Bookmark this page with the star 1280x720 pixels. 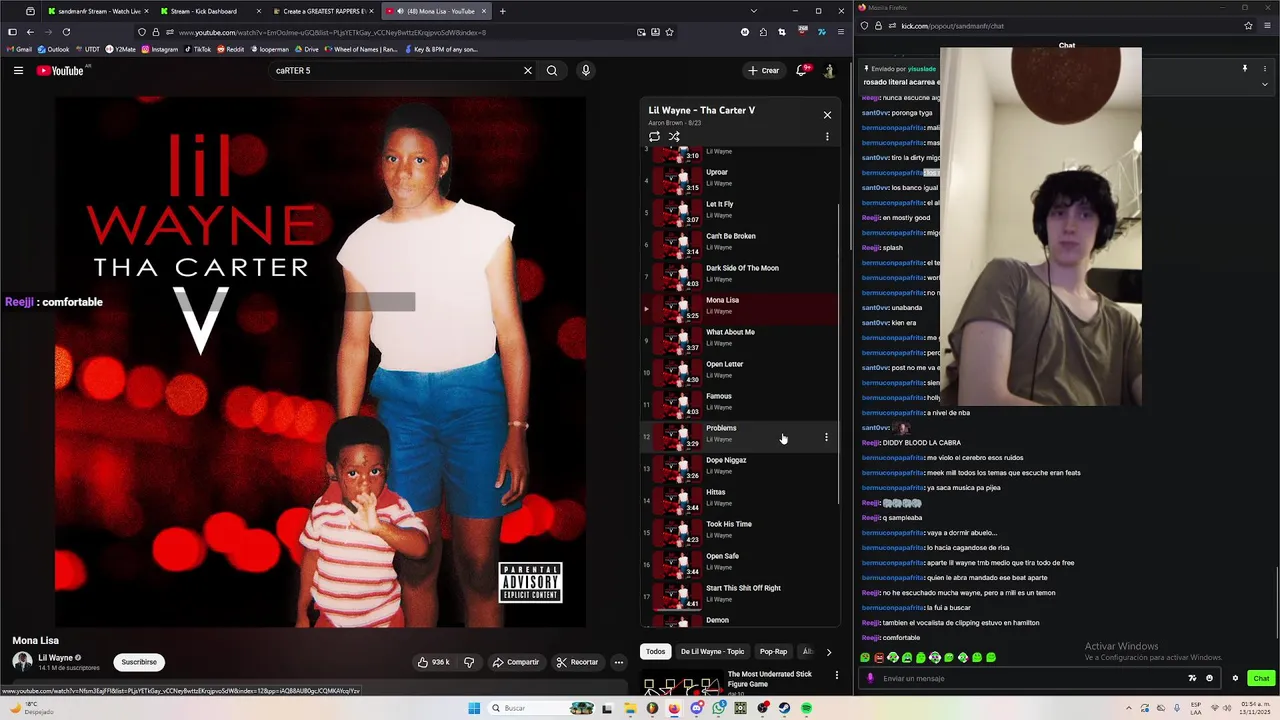tap(670, 32)
